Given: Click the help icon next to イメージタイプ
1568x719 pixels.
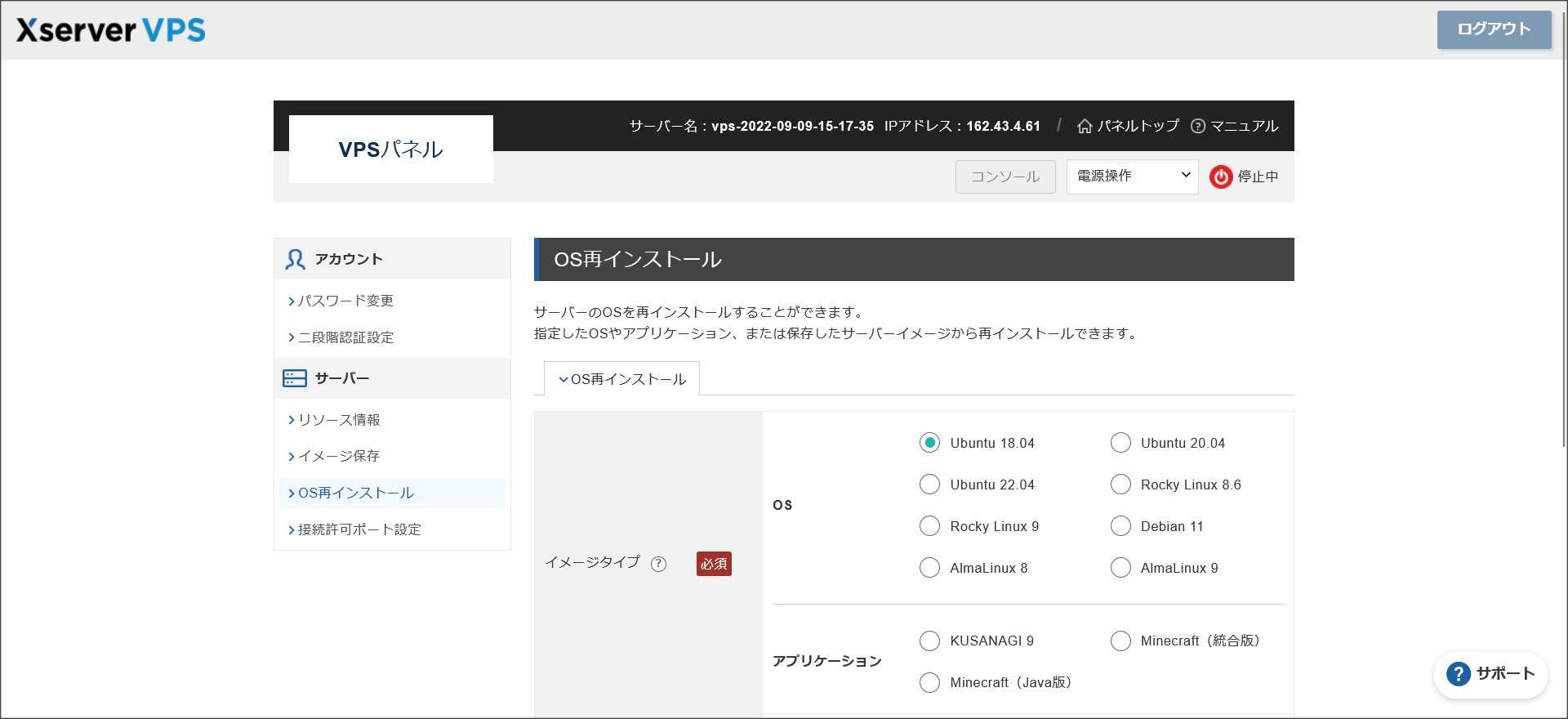Looking at the screenshot, I should click(659, 564).
